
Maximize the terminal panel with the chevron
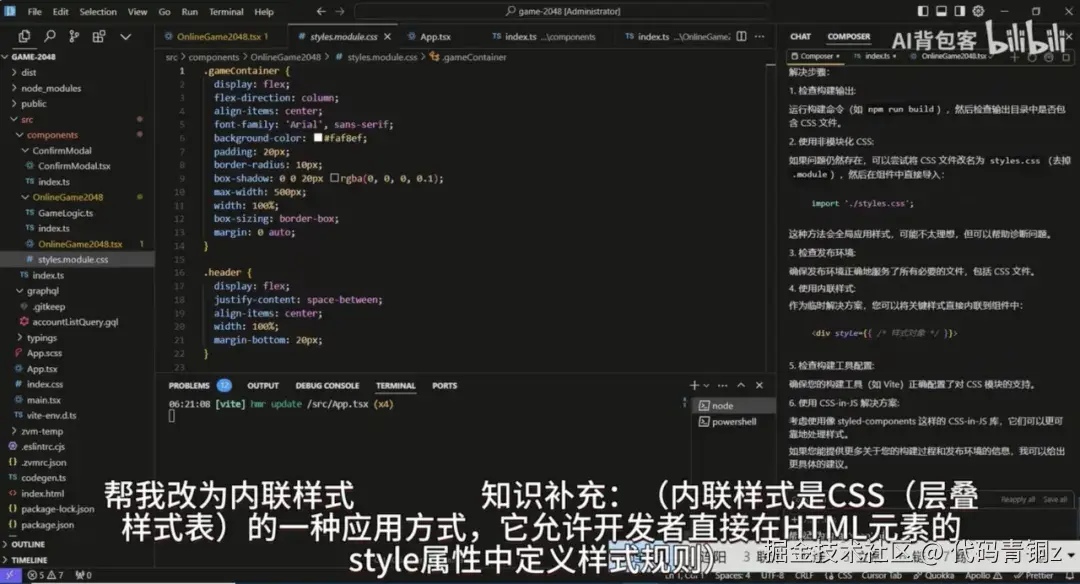[741, 385]
